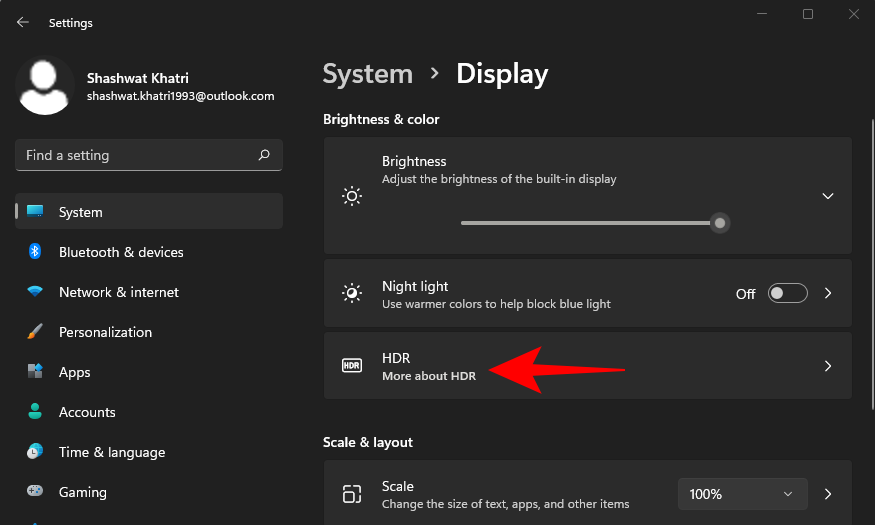Click the Personalization paintbrush icon
875x525 pixels.
(x=35, y=332)
